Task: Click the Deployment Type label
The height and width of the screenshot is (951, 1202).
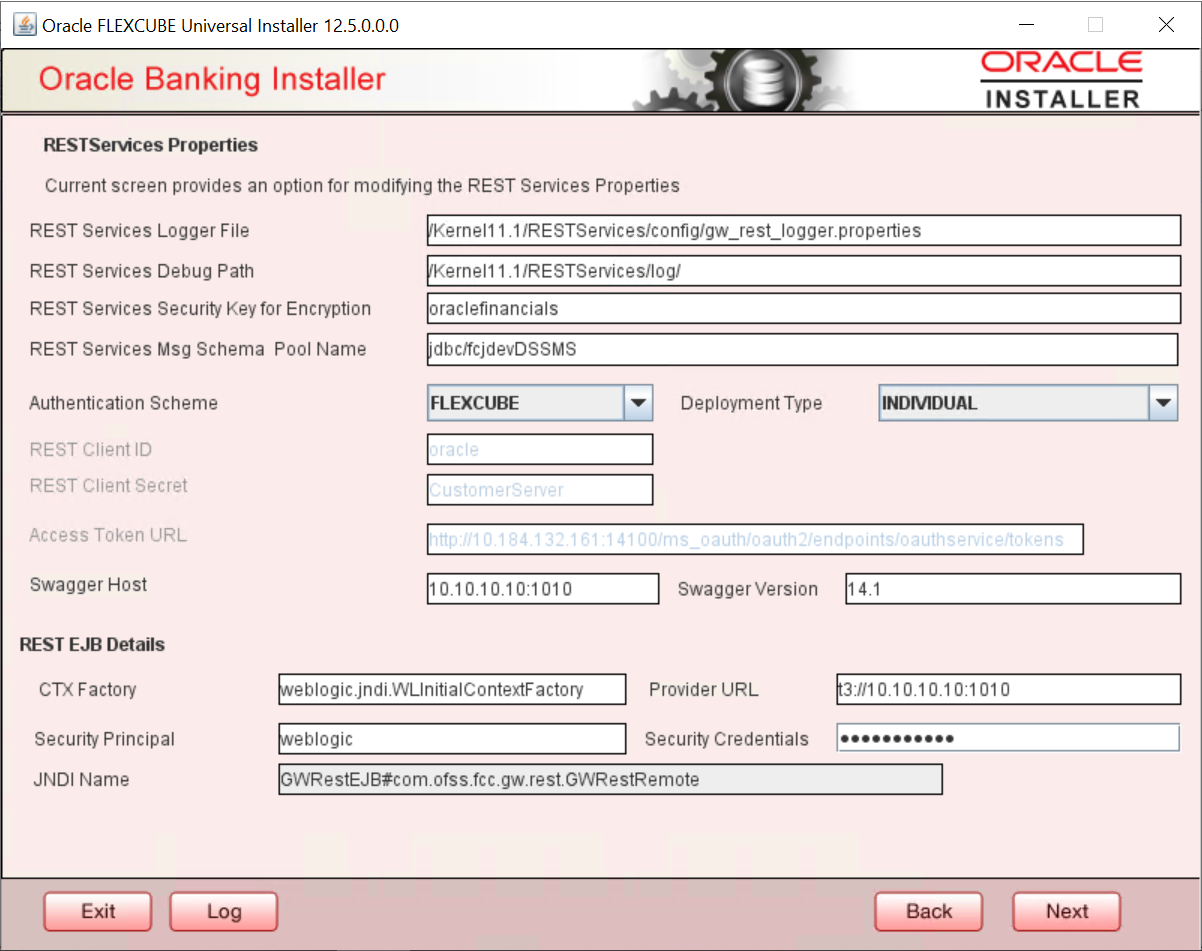Action: [751, 403]
